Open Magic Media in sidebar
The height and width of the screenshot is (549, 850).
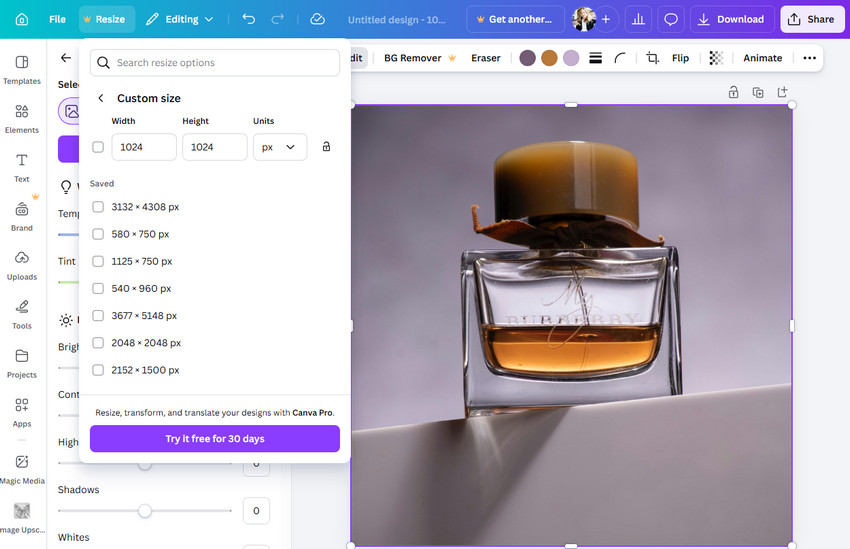click(x=22, y=469)
